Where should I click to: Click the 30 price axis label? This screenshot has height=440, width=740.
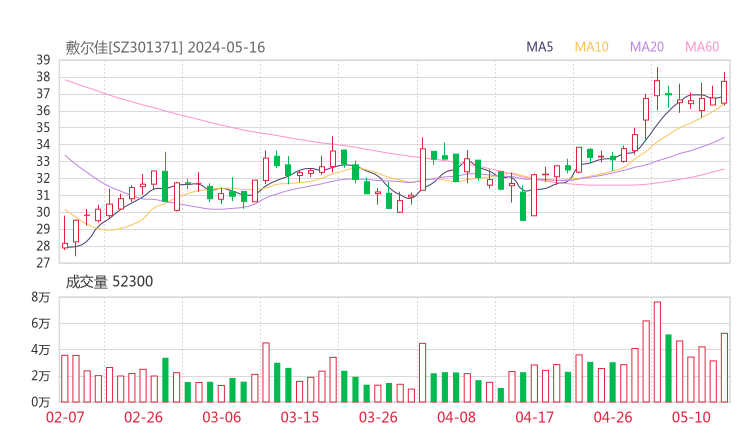pyautogui.click(x=43, y=212)
